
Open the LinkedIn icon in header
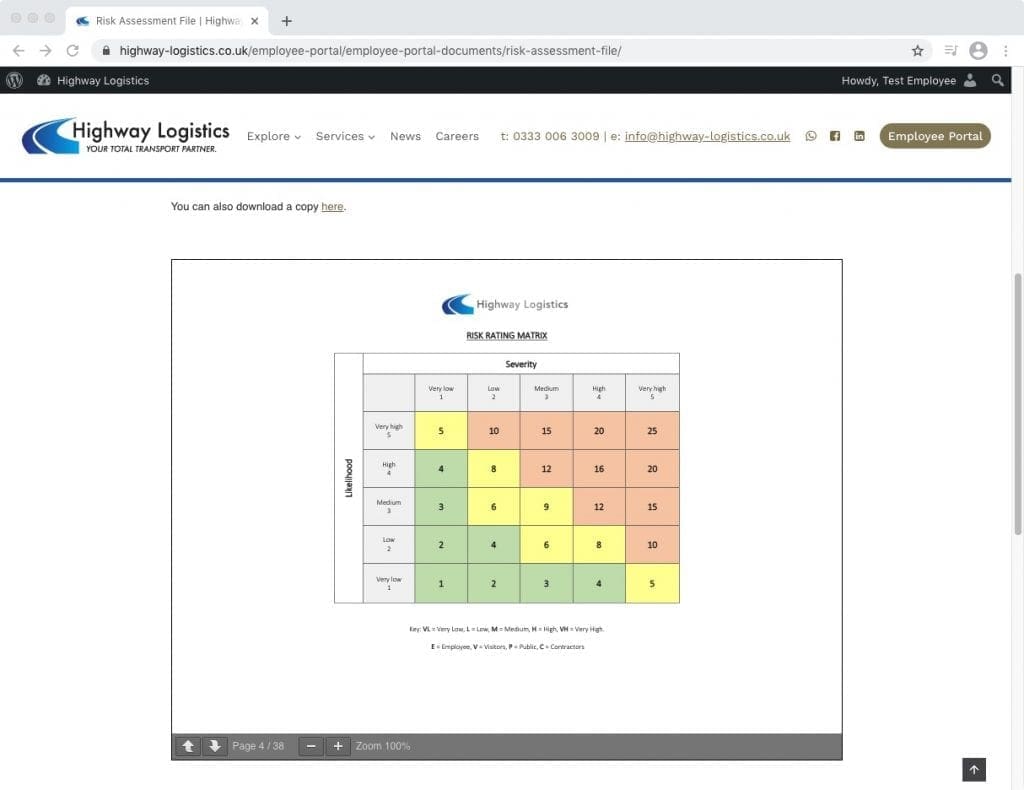click(x=859, y=136)
